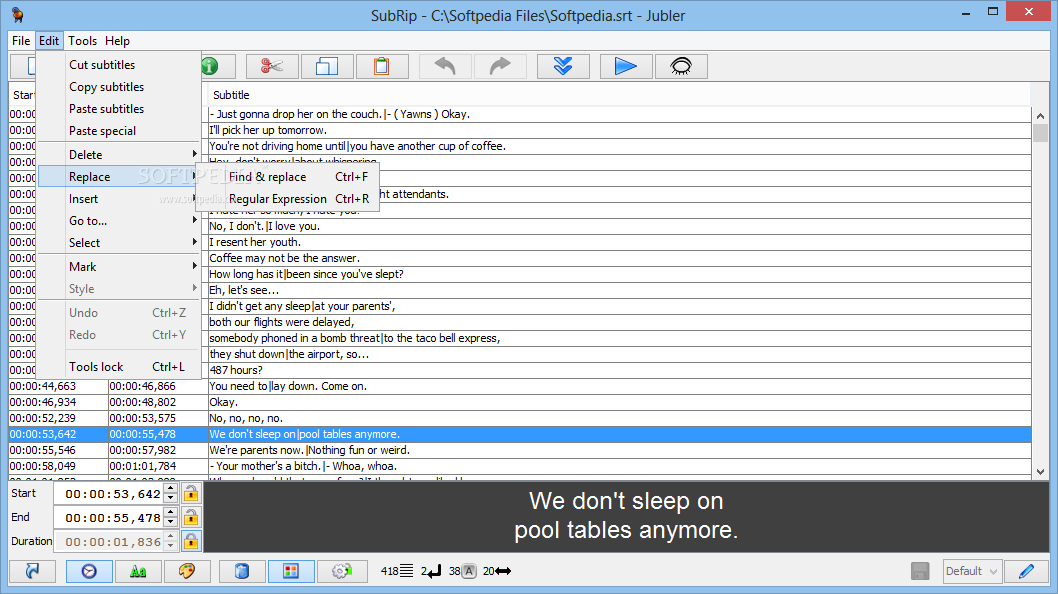Click the subtitle preview text area
This screenshot has height=594, width=1058.
(x=626, y=516)
